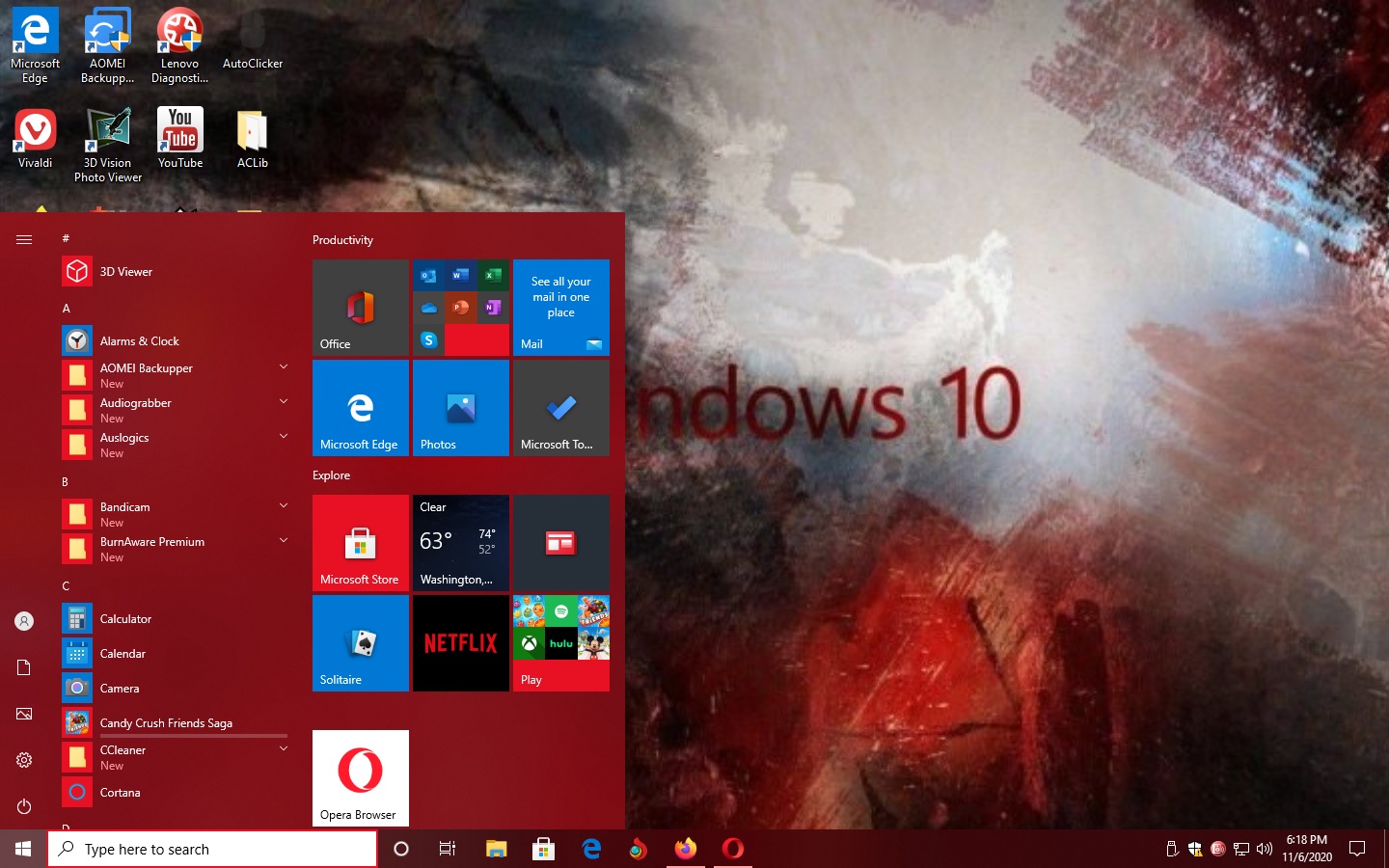1389x868 pixels.
Task: Click the letter A section header
Action: point(66,309)
